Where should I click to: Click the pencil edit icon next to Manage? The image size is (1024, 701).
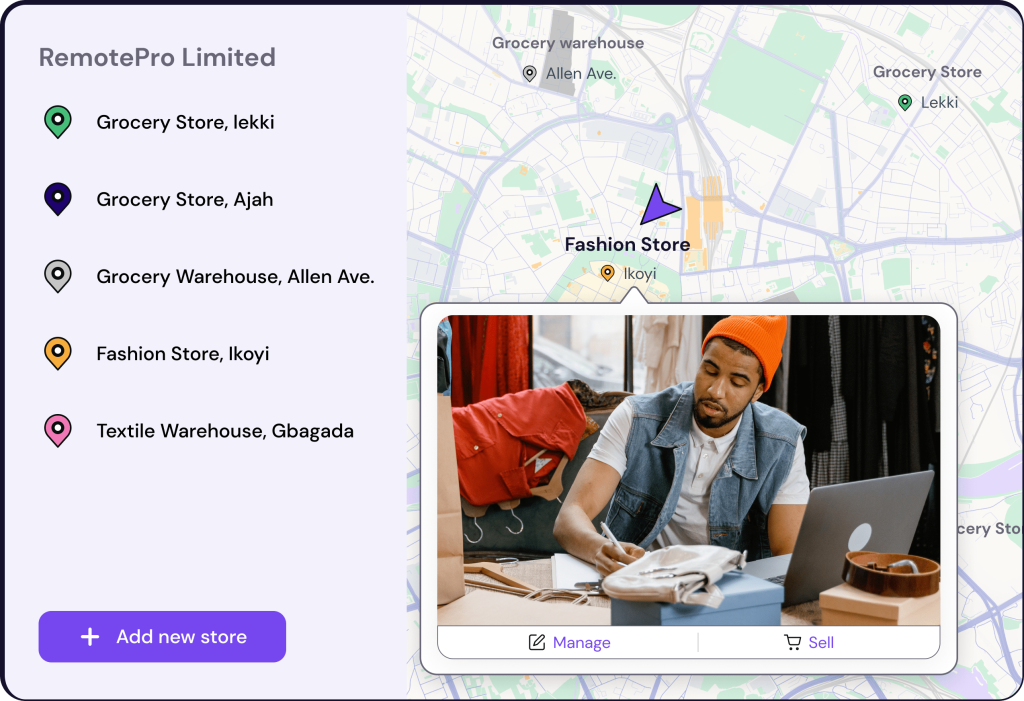[x=536, y=642]
